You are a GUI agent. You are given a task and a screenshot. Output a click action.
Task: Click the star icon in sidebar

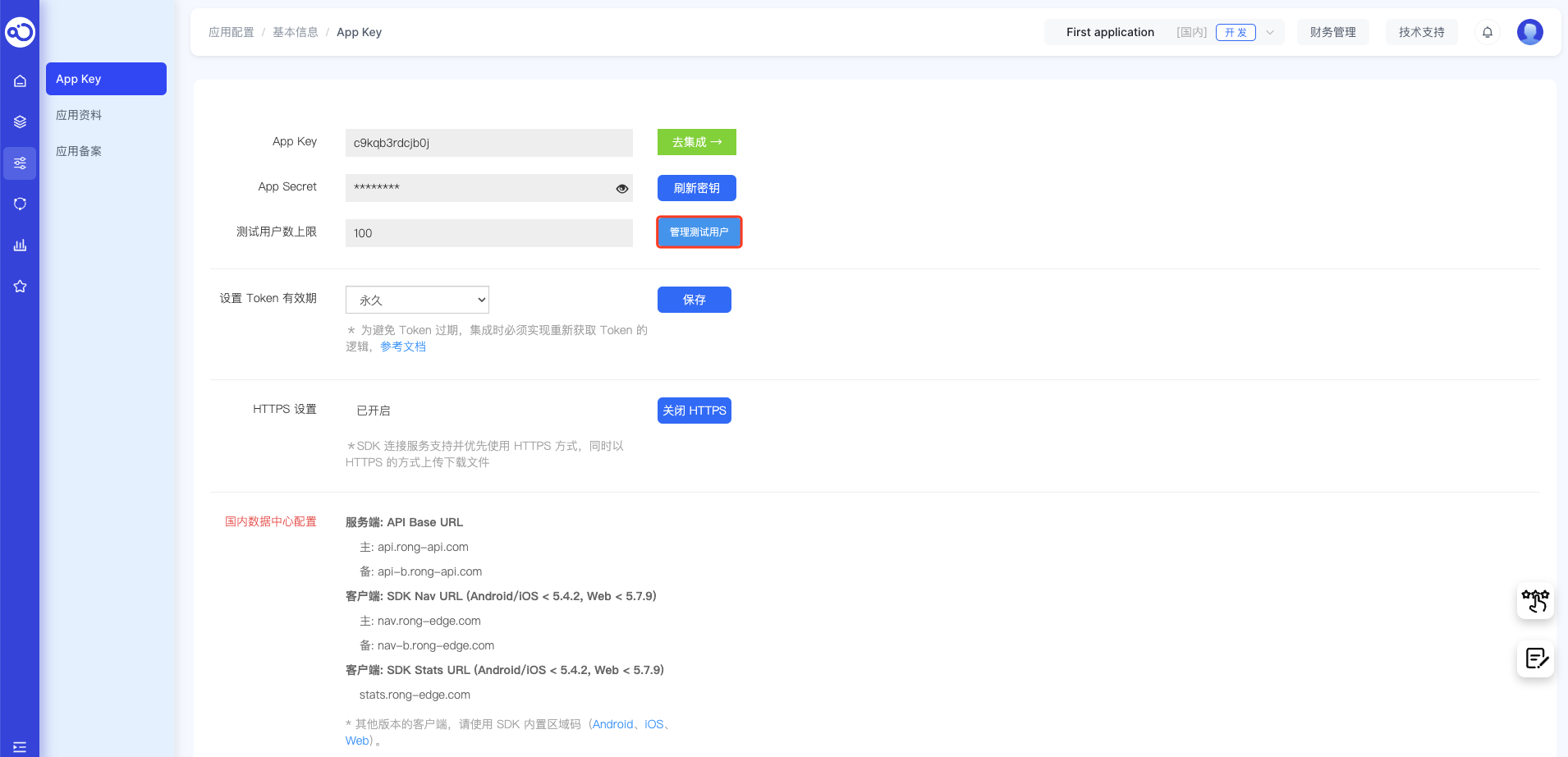point(20,286)
